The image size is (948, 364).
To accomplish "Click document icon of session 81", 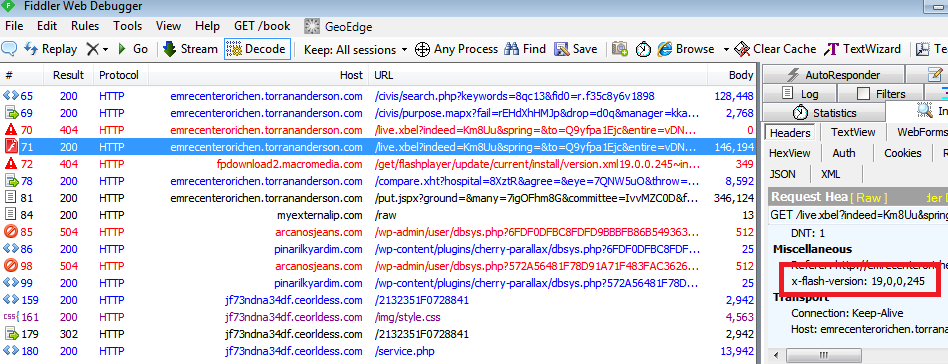I will tap(10, 197).
